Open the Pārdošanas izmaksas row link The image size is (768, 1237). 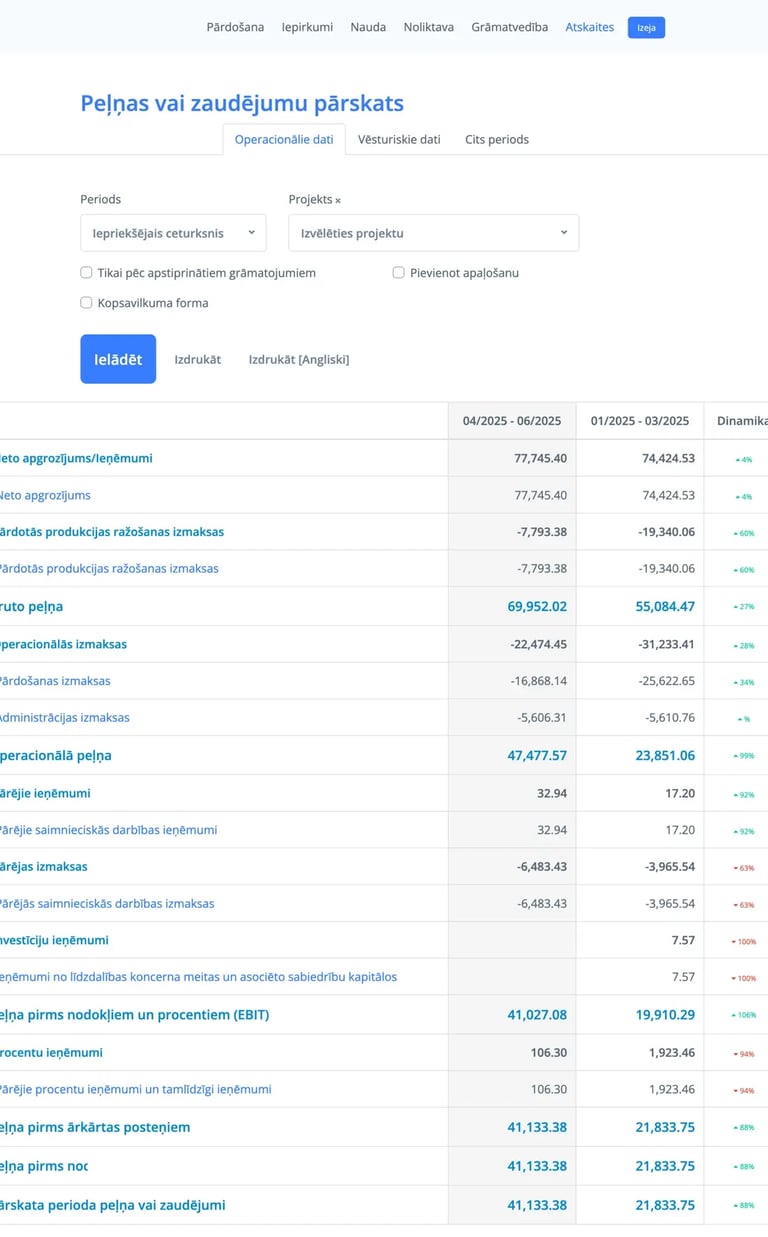click(56, 681)
